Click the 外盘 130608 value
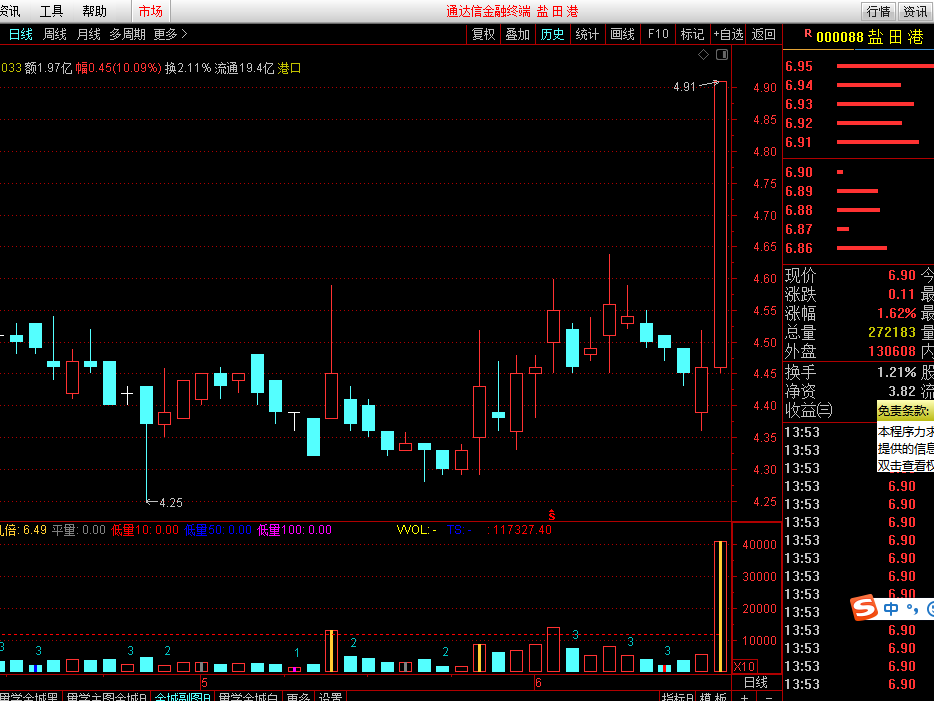 click(892, 351)
